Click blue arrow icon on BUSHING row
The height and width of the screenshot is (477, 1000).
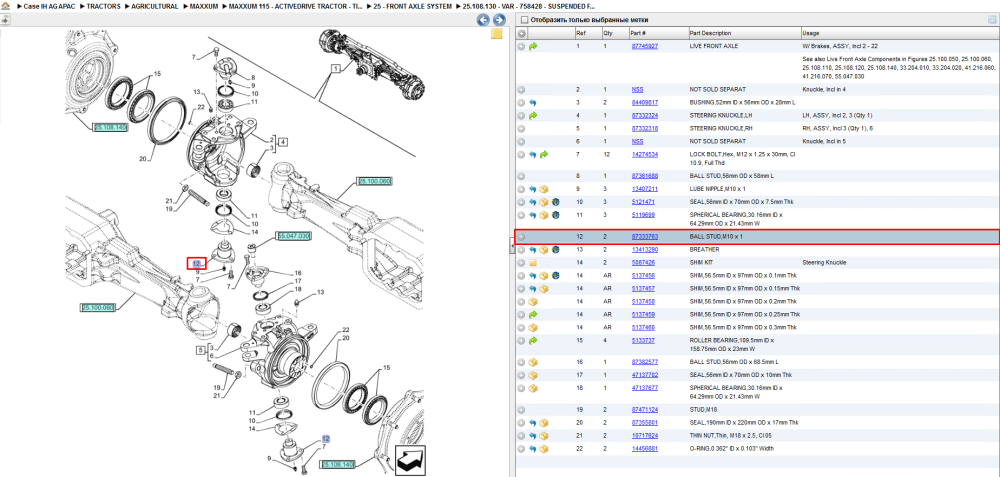click(533, 102)
